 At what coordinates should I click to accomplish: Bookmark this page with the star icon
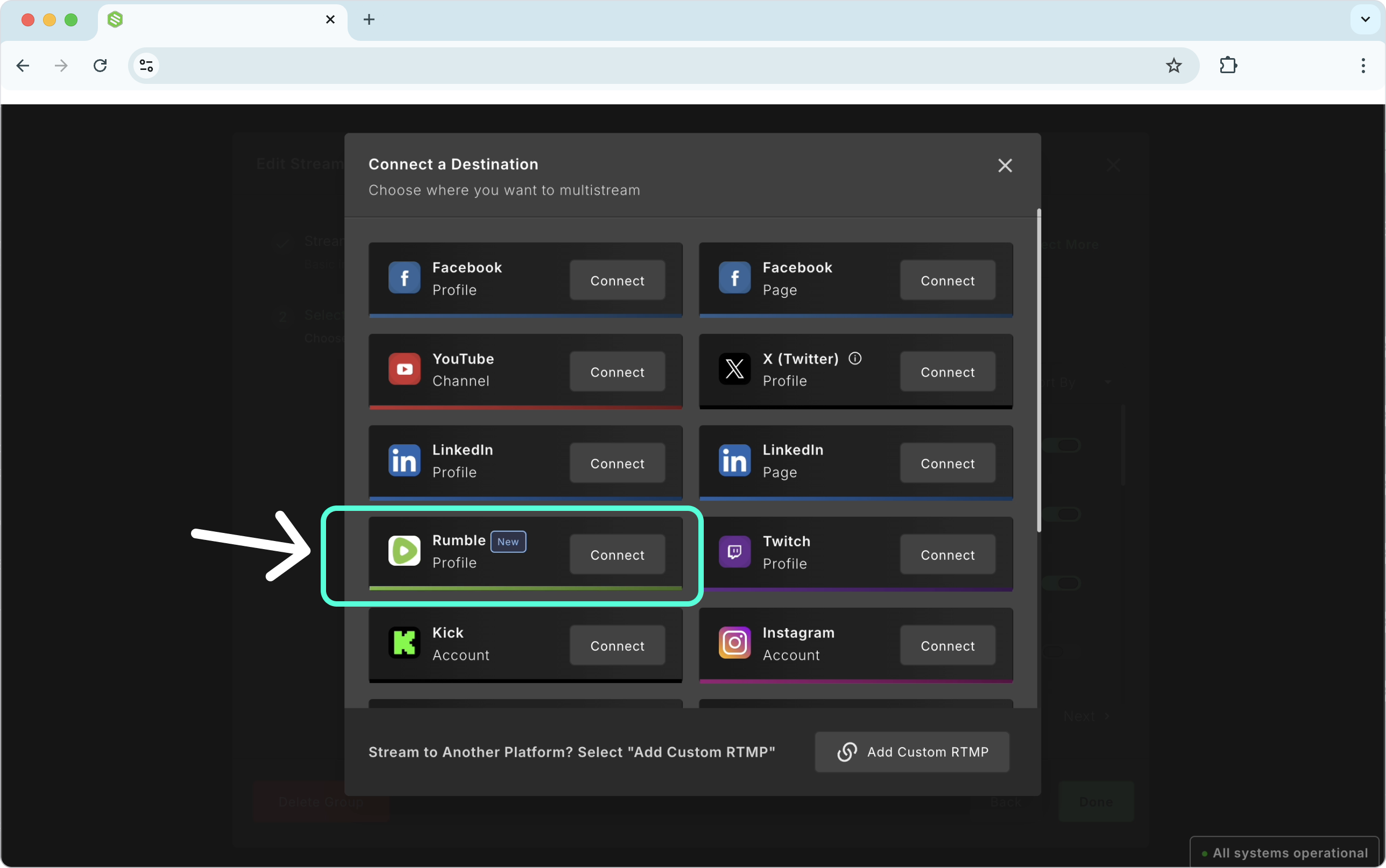(1173, 66)
